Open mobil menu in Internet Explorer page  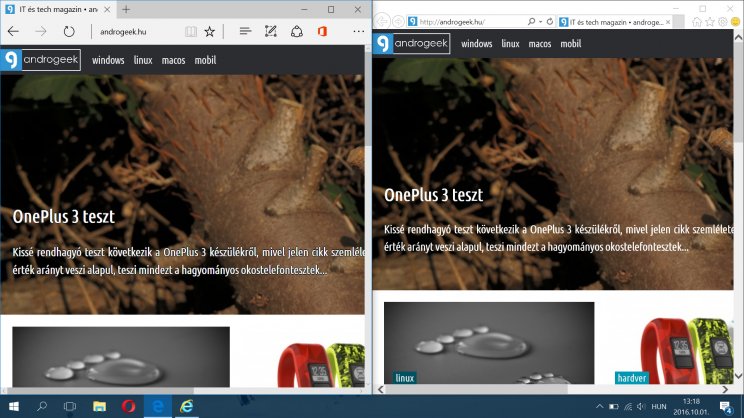[x=570, y=44]
